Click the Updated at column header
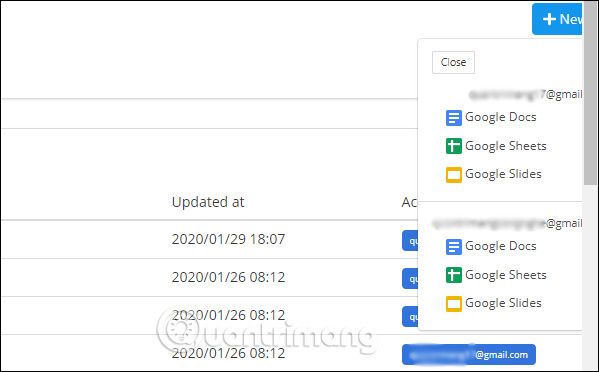The width and height of the screenshot is (599, 372). tap(208, 202)
